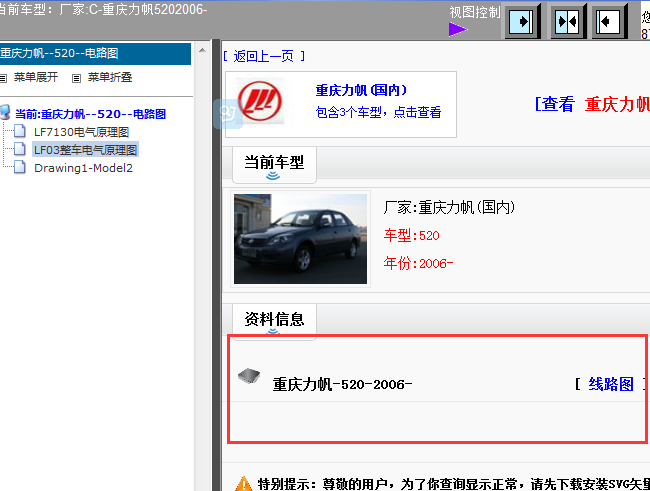Screen dimensions: 650x491
Task: Click the right-arrow view control button
Action: pos(521,21)
